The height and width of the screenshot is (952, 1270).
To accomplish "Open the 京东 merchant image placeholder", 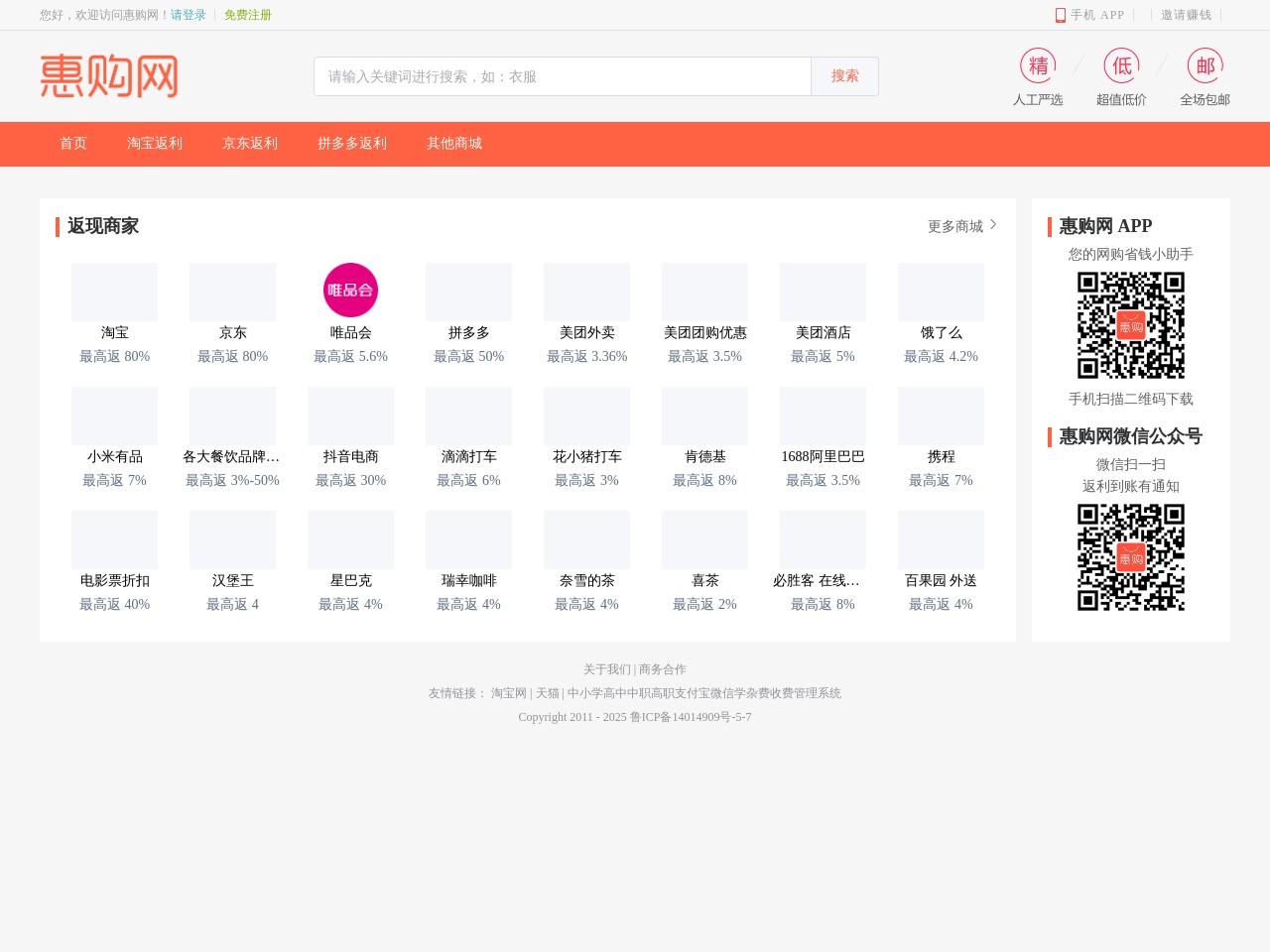I will pos(232,292).
